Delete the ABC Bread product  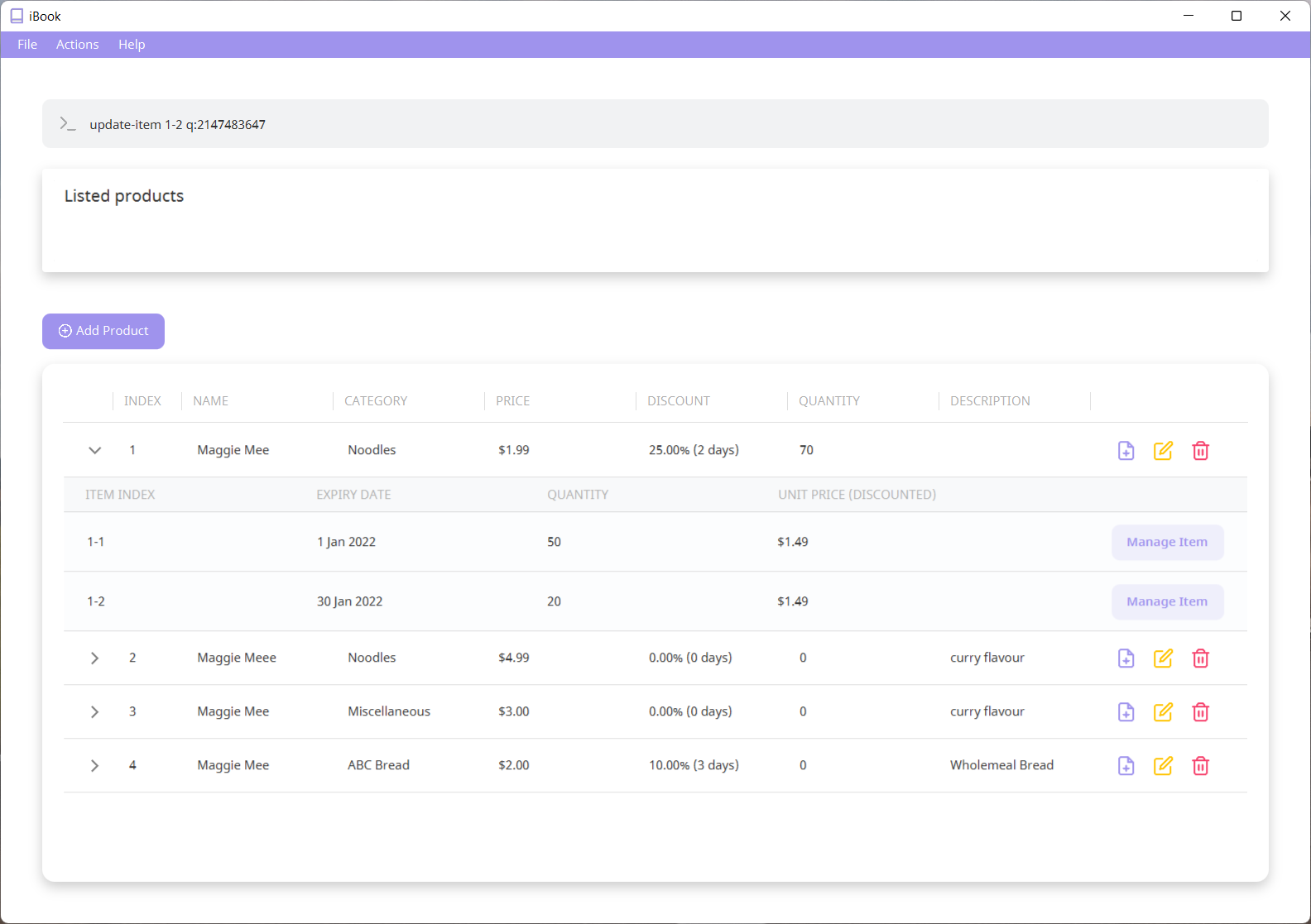pos(1200,765)
